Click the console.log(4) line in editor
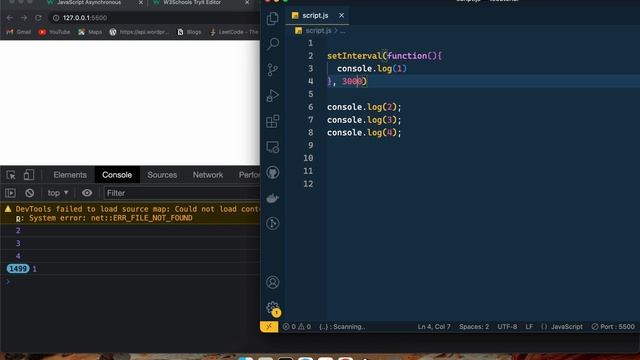The height and width of the screenshot is (360, 640). click(x=364, y=133)
